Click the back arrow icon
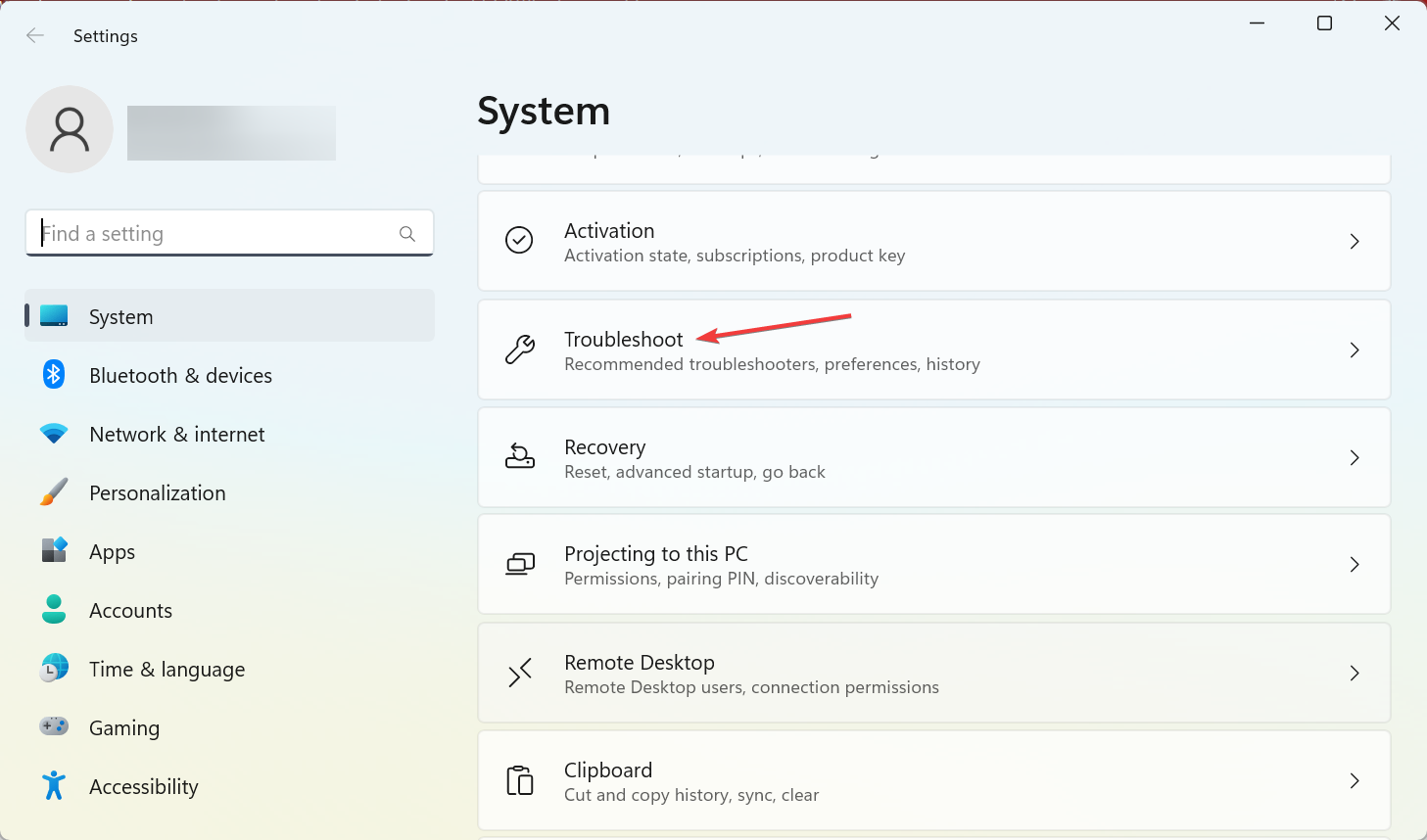The image size is (1427, 840). point(35,36)
